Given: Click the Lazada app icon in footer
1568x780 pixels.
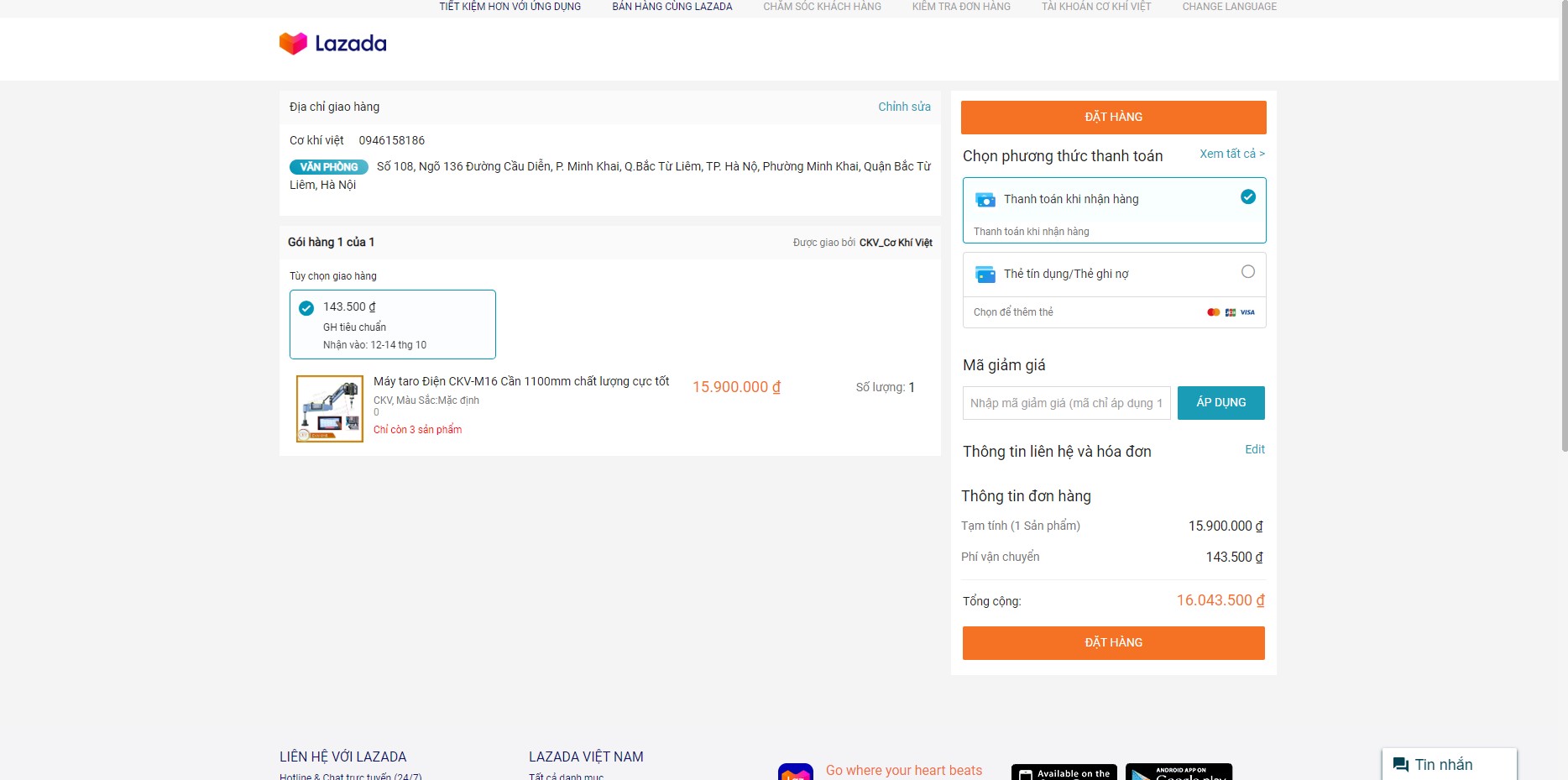Looking at the screenshot, I should [796, 772].
